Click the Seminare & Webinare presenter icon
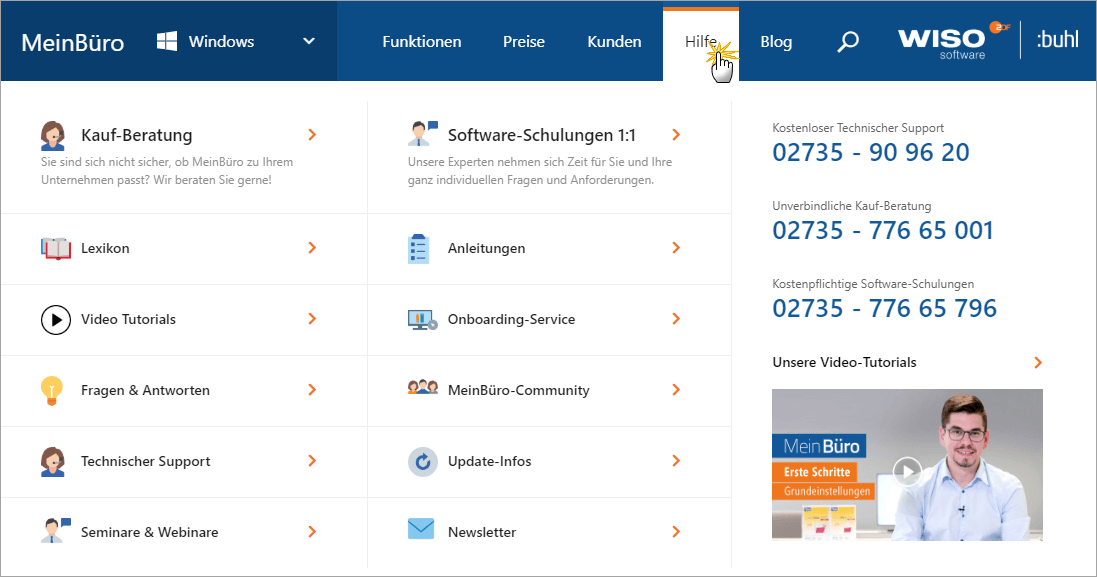The image size is (1097, 577). coord(56,531)
